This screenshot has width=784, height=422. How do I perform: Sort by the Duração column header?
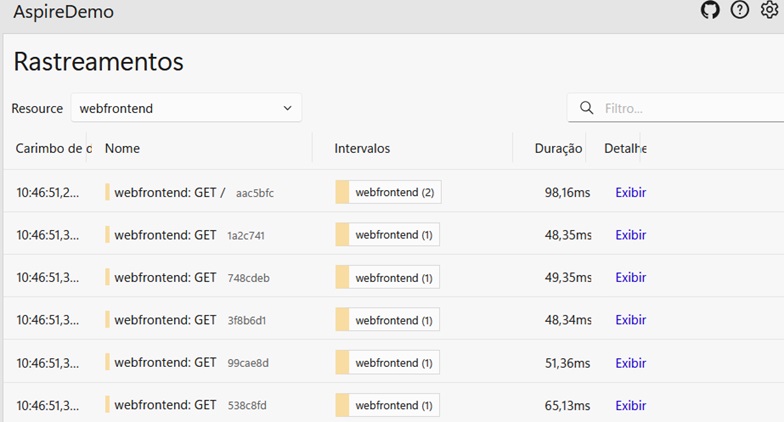pyautogui.click(x=558, y=148)
